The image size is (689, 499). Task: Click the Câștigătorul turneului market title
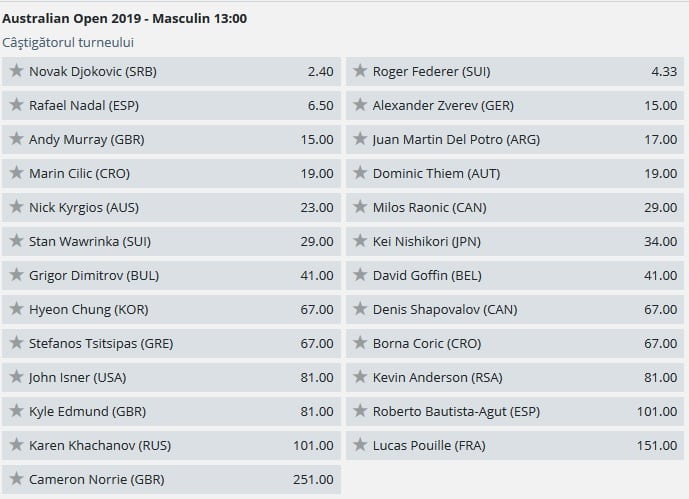68,42
